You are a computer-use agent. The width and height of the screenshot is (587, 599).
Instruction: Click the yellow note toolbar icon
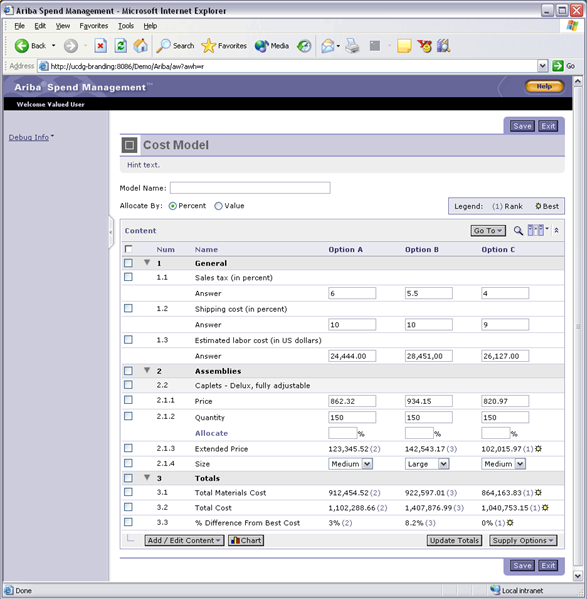[x=404, y=46]
